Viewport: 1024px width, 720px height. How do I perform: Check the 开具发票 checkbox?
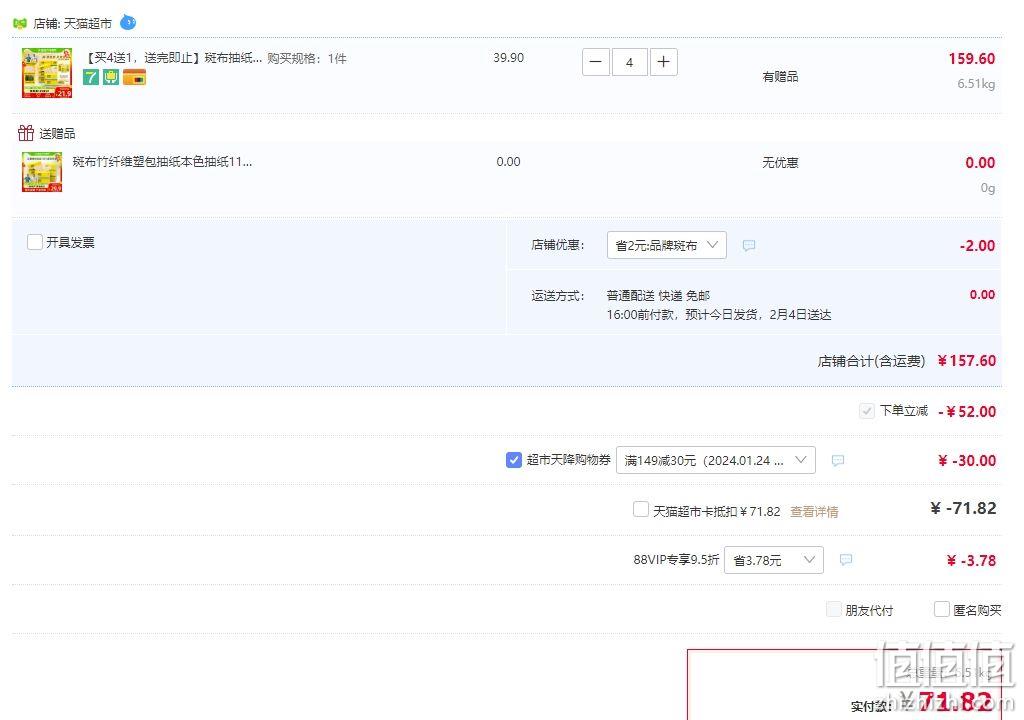point(35,242)
